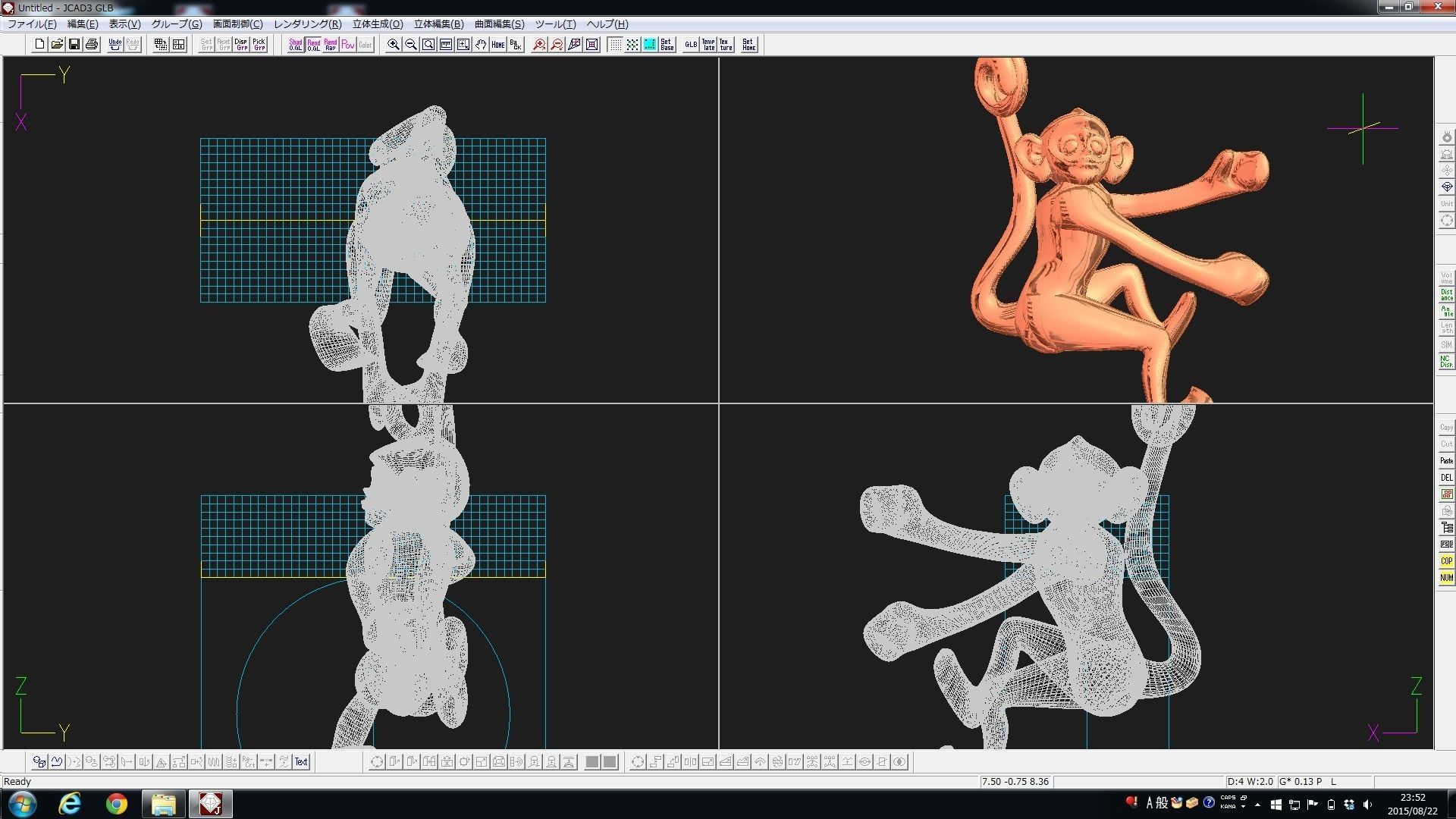The height and width of the screenshot is (819, 1456).
Task: Zoom in with the magnifier-plus icon
Action: point(394,45)
